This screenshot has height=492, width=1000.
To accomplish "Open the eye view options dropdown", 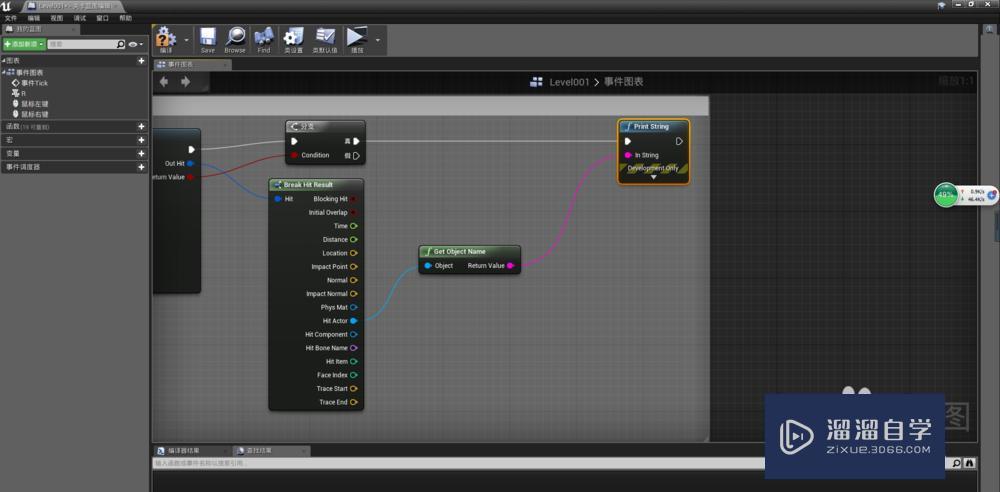I will 135,44.
